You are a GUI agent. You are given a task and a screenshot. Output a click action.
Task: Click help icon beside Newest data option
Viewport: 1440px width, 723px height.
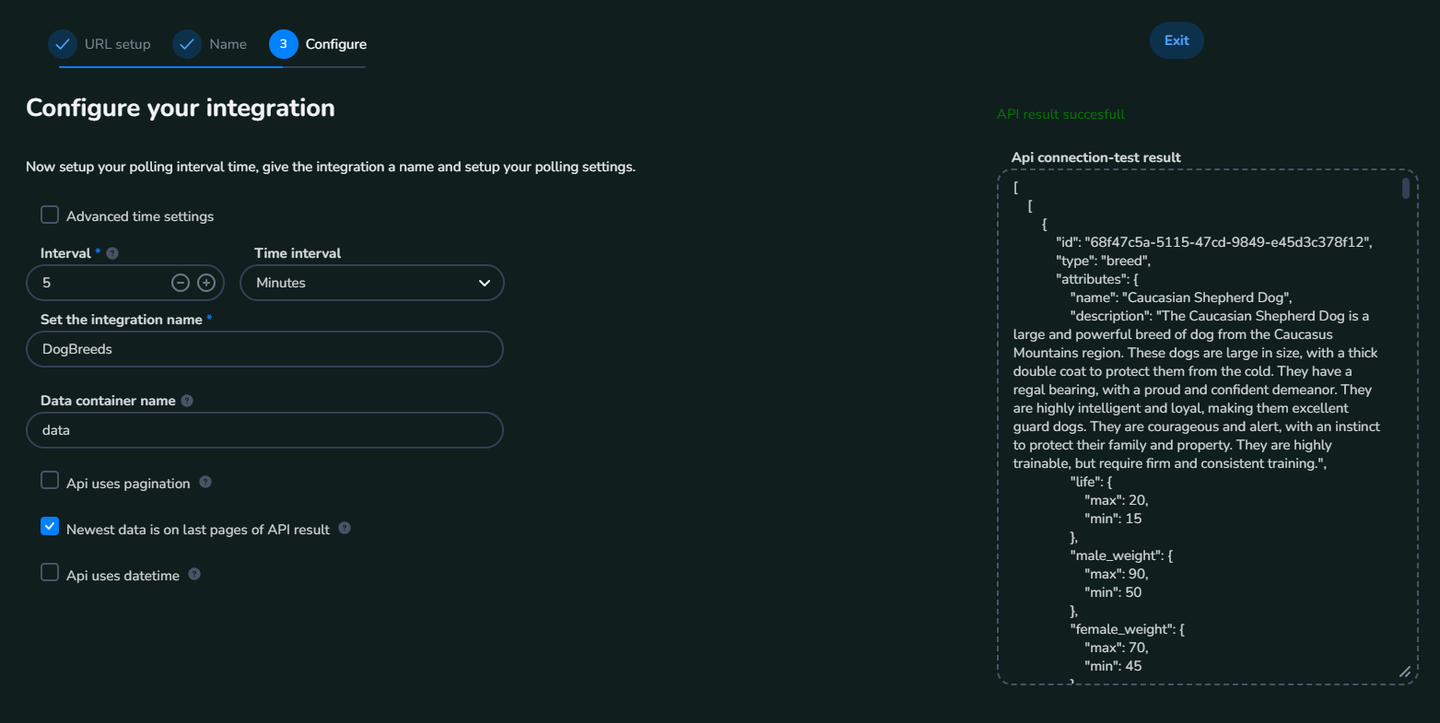pos(344,528)
